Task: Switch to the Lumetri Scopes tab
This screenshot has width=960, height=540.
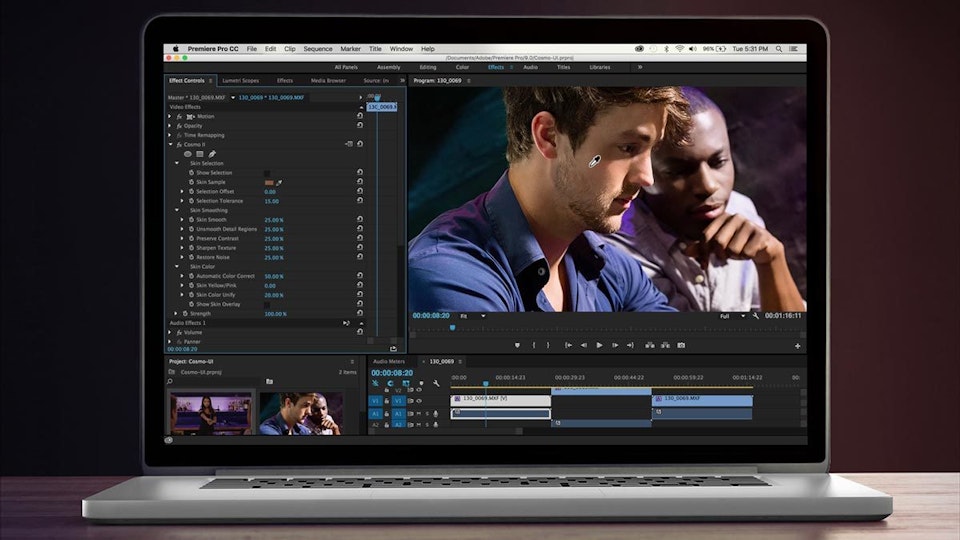Action: pos(240,80)
